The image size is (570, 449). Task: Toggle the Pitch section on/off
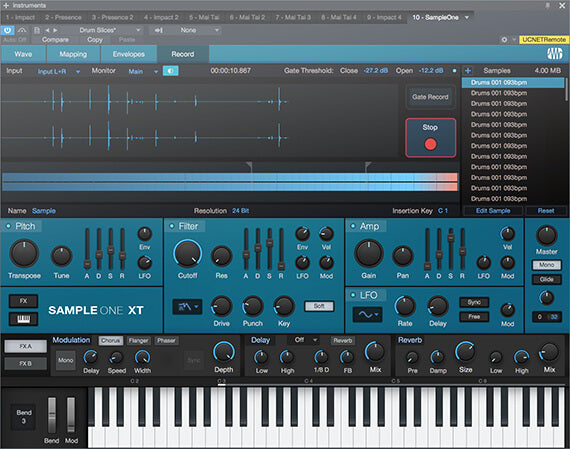point(8,226)
